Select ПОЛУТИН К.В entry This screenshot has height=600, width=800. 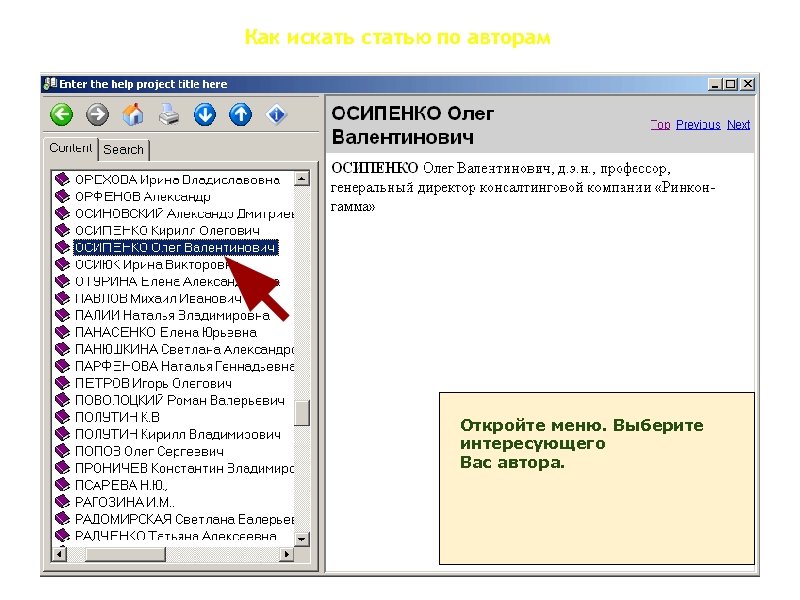117,417
